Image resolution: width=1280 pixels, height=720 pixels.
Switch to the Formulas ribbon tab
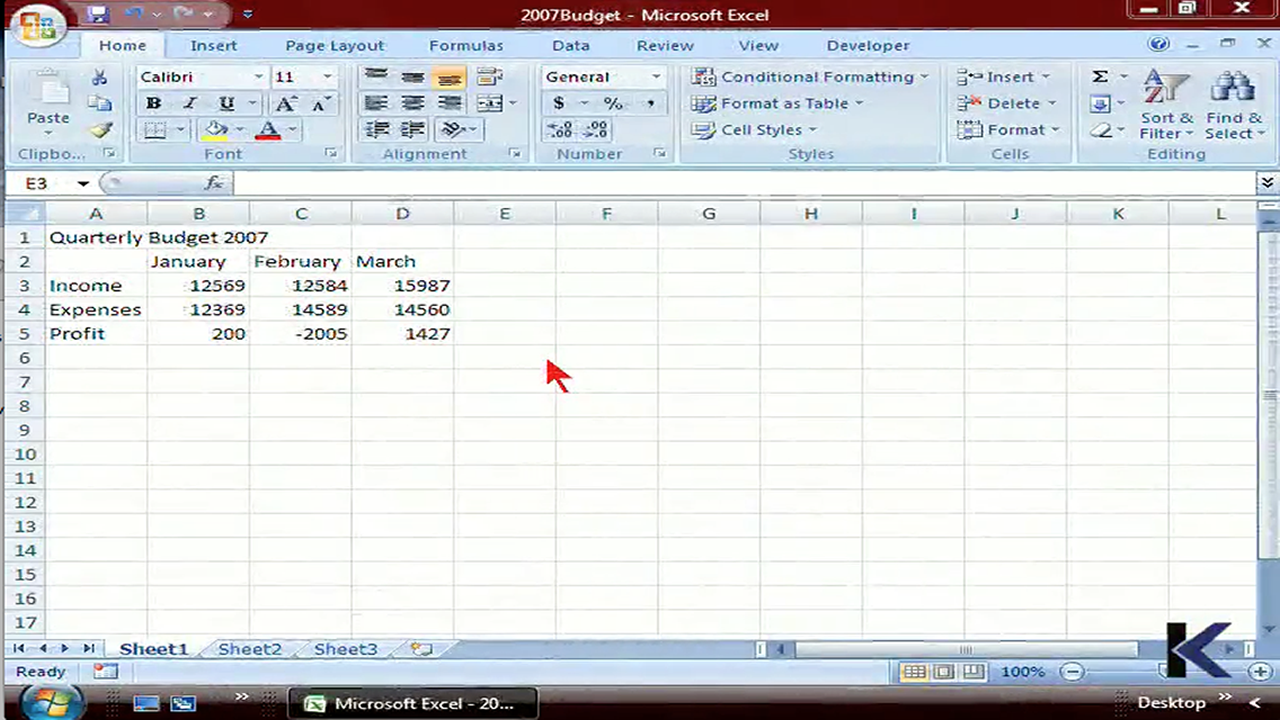[466, 45]
